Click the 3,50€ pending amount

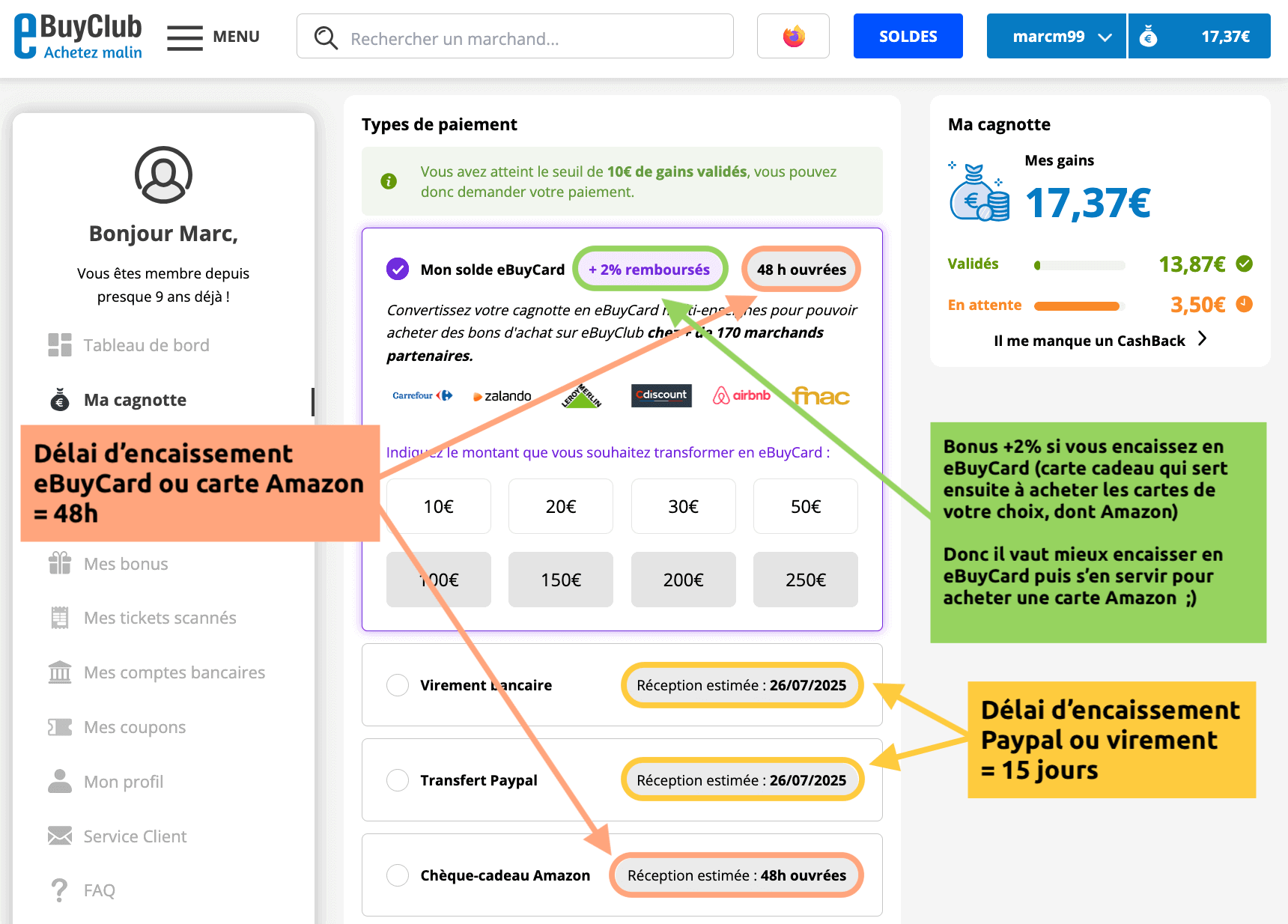(1197, 305)
